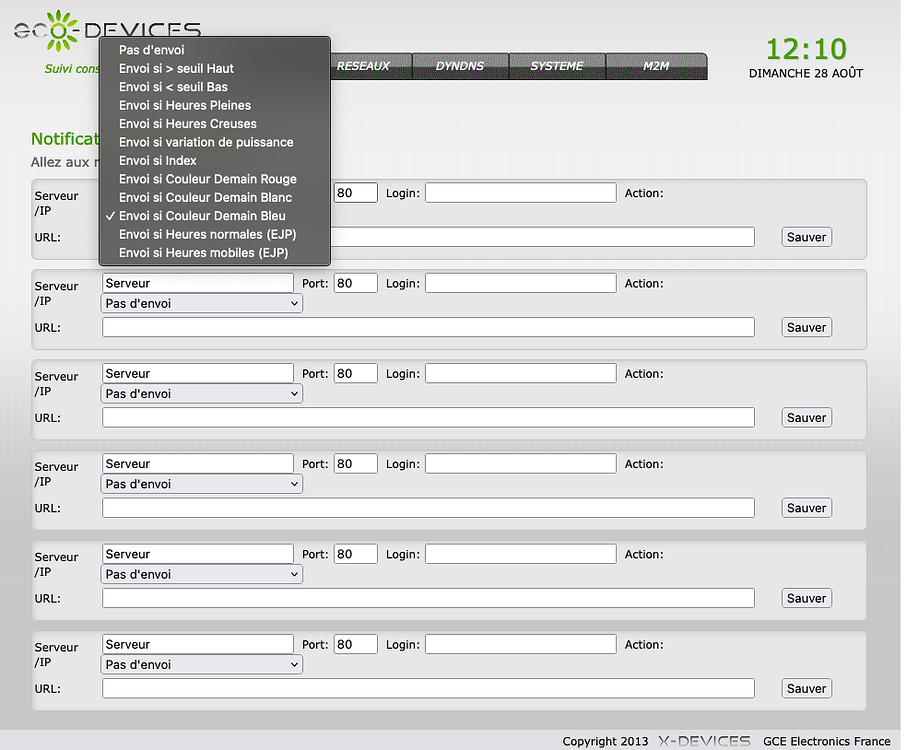906x750 pixels.
Task: Select 'Pas d'envoi' in open dropdown
Action: (151, 50)
